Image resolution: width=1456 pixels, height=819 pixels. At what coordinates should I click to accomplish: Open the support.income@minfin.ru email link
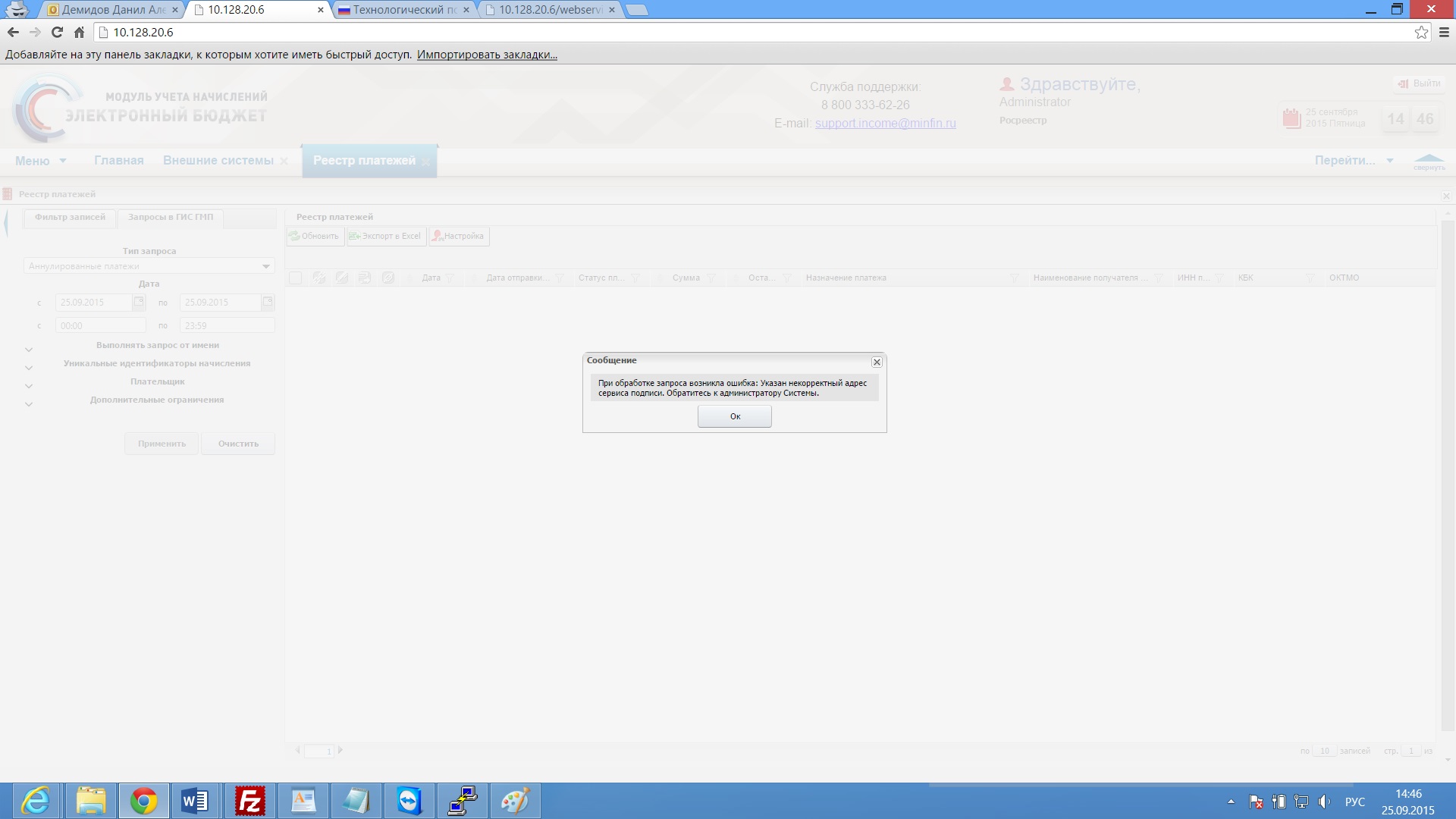(885, 123)
